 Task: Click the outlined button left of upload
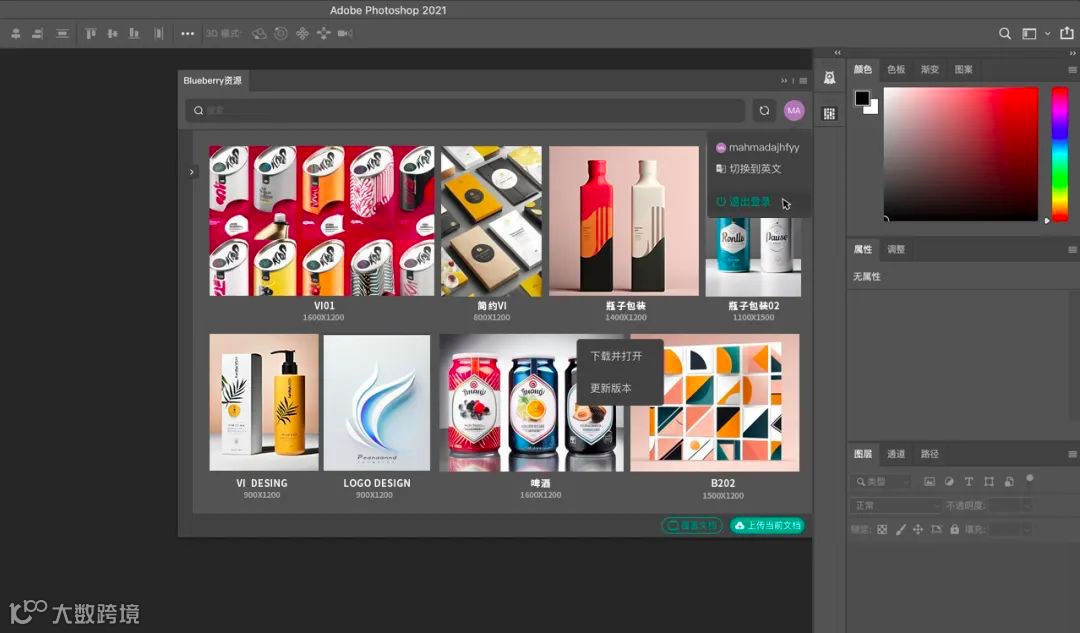click(692, 526)
